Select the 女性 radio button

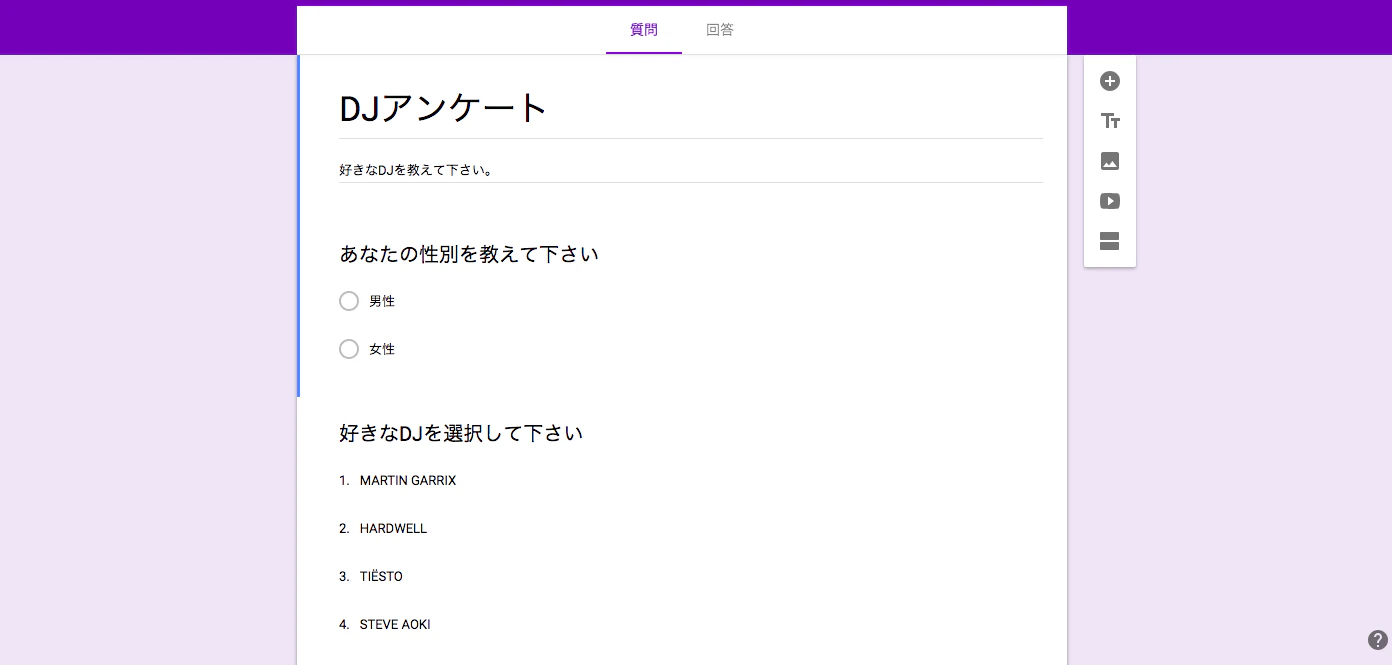pos(349,349)
